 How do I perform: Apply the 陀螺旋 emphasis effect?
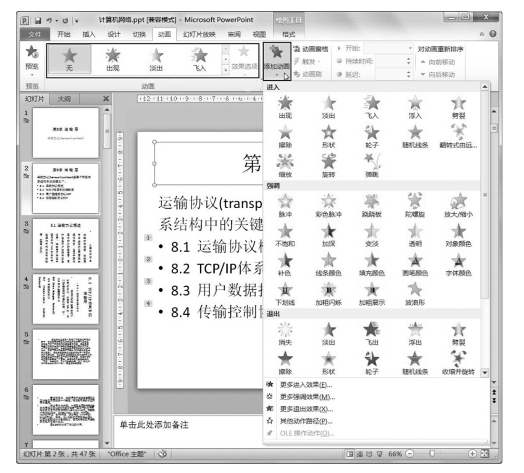[415, 205]
